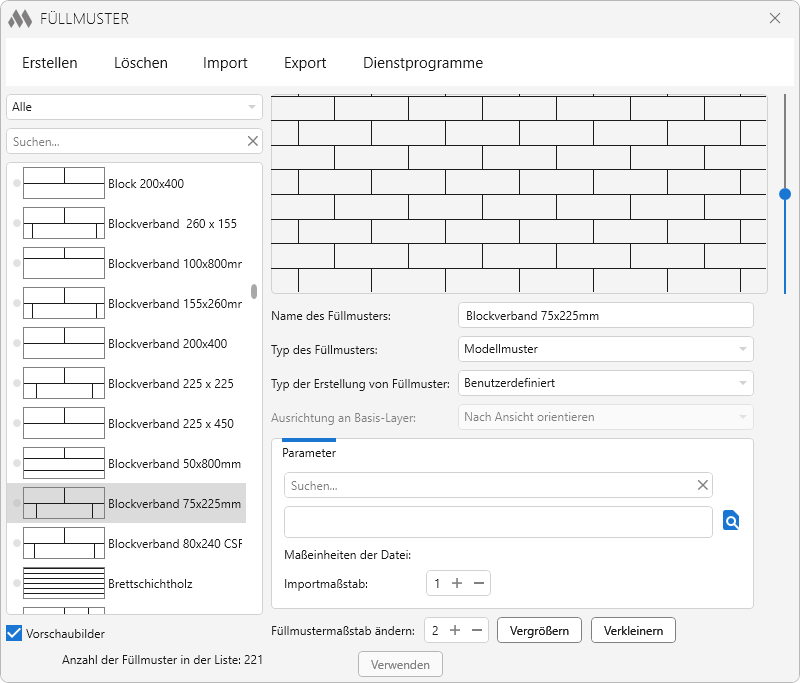Click the Vergrößern button
This screenshot has width=800, height=683.
pyautogui.click(x=539, y=630)
